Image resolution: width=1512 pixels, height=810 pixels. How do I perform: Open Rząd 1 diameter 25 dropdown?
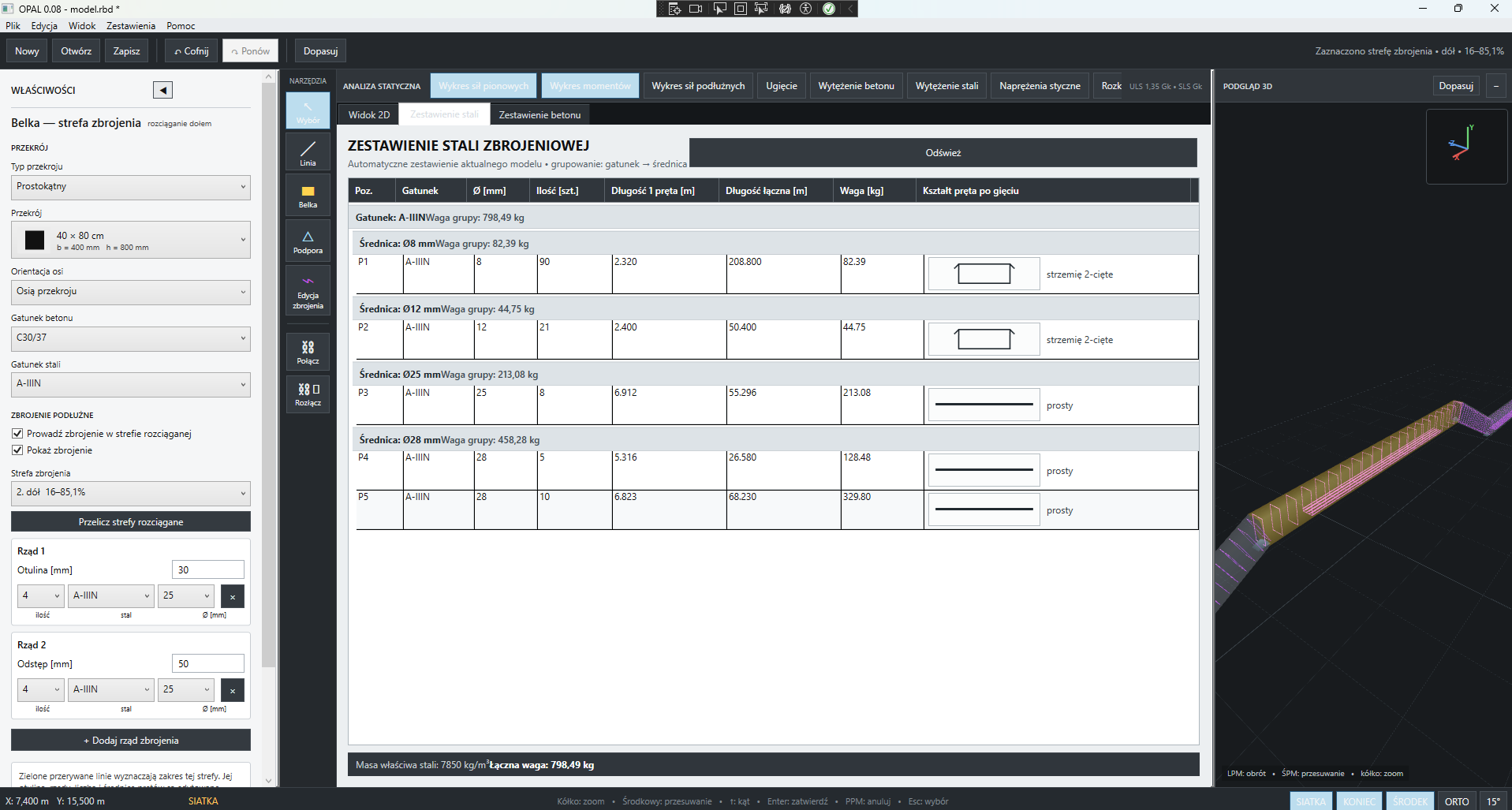coord(186,596)
